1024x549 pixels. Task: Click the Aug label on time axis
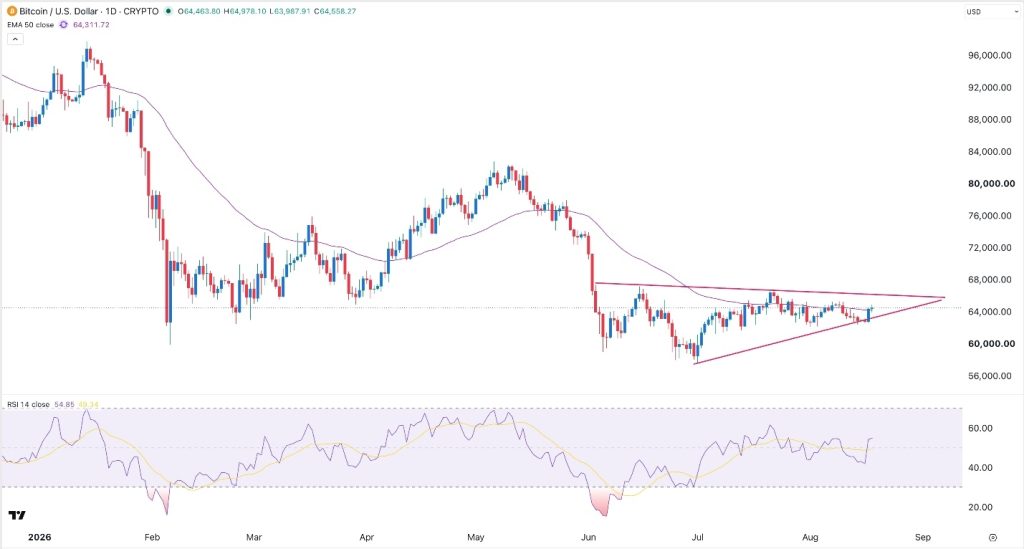pos(810,537)
